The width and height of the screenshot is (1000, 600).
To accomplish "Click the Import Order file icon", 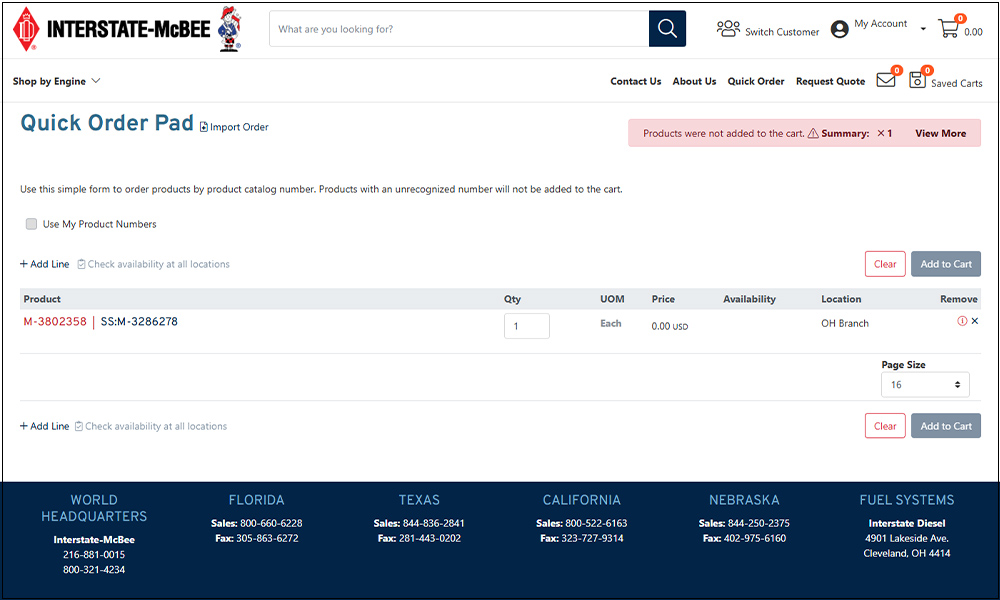I will tap(204, 127).
